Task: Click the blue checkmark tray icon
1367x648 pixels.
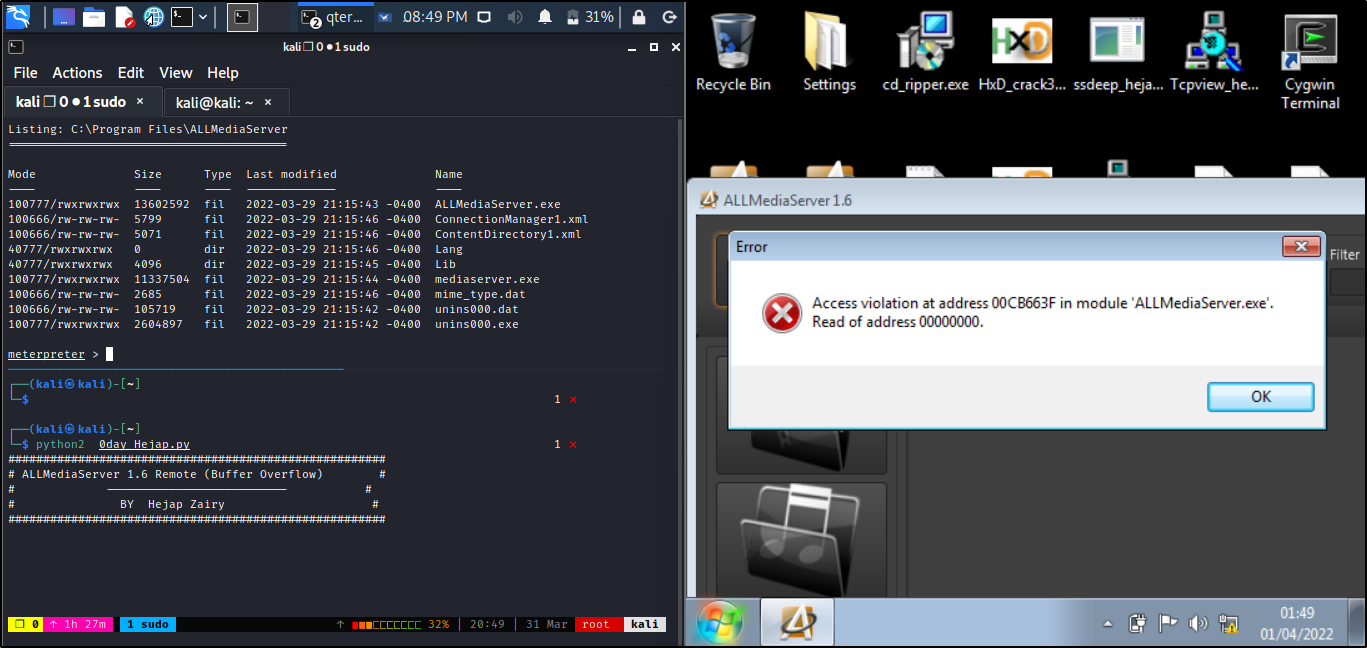Action: (x=384, y=17)
